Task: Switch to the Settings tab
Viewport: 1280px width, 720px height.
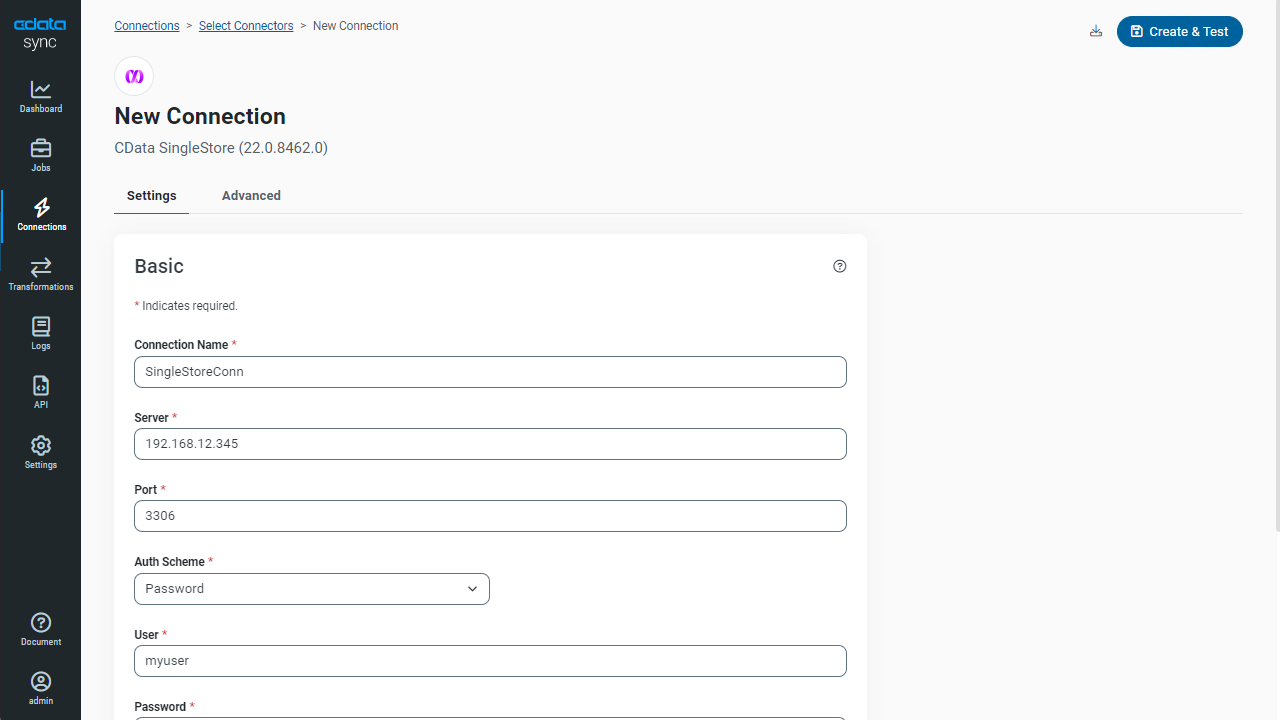Action: 152,196
